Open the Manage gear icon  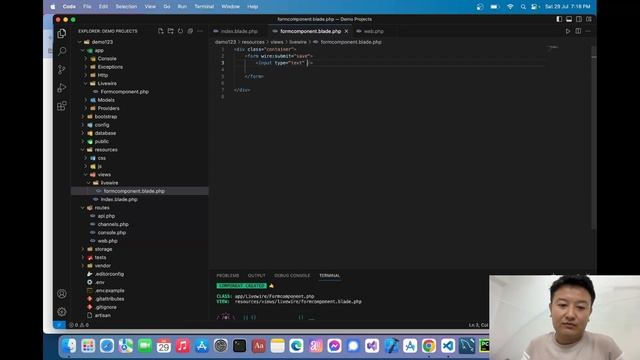point(62,312)
